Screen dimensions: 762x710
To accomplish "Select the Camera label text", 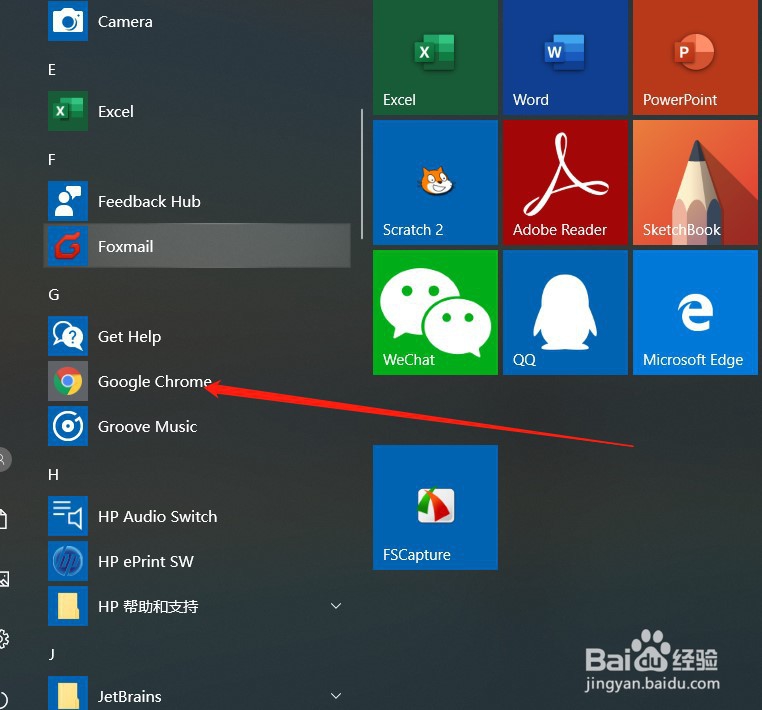I will pos(125,21).
